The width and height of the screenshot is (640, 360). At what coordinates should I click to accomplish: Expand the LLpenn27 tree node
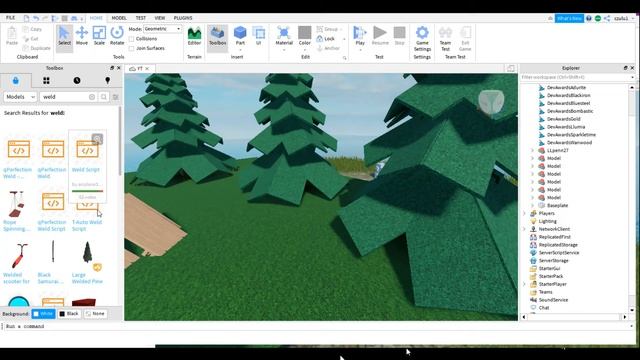pos(533,150)
